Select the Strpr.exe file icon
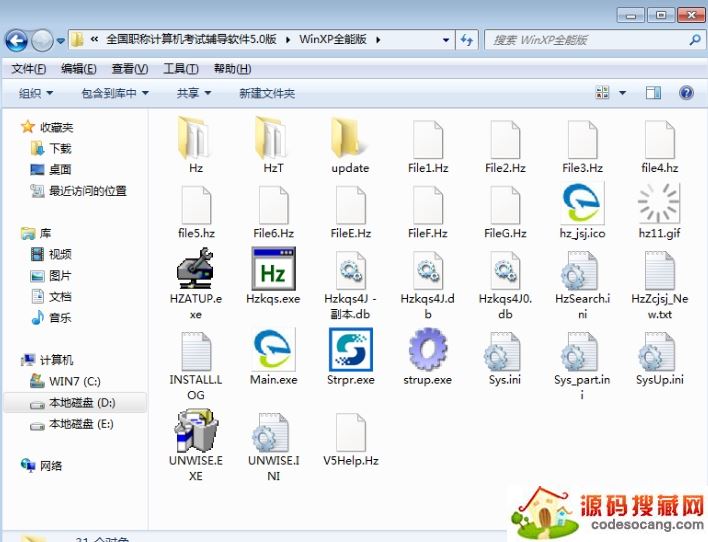This screenshot has width=708, height=542. point(350,351)
